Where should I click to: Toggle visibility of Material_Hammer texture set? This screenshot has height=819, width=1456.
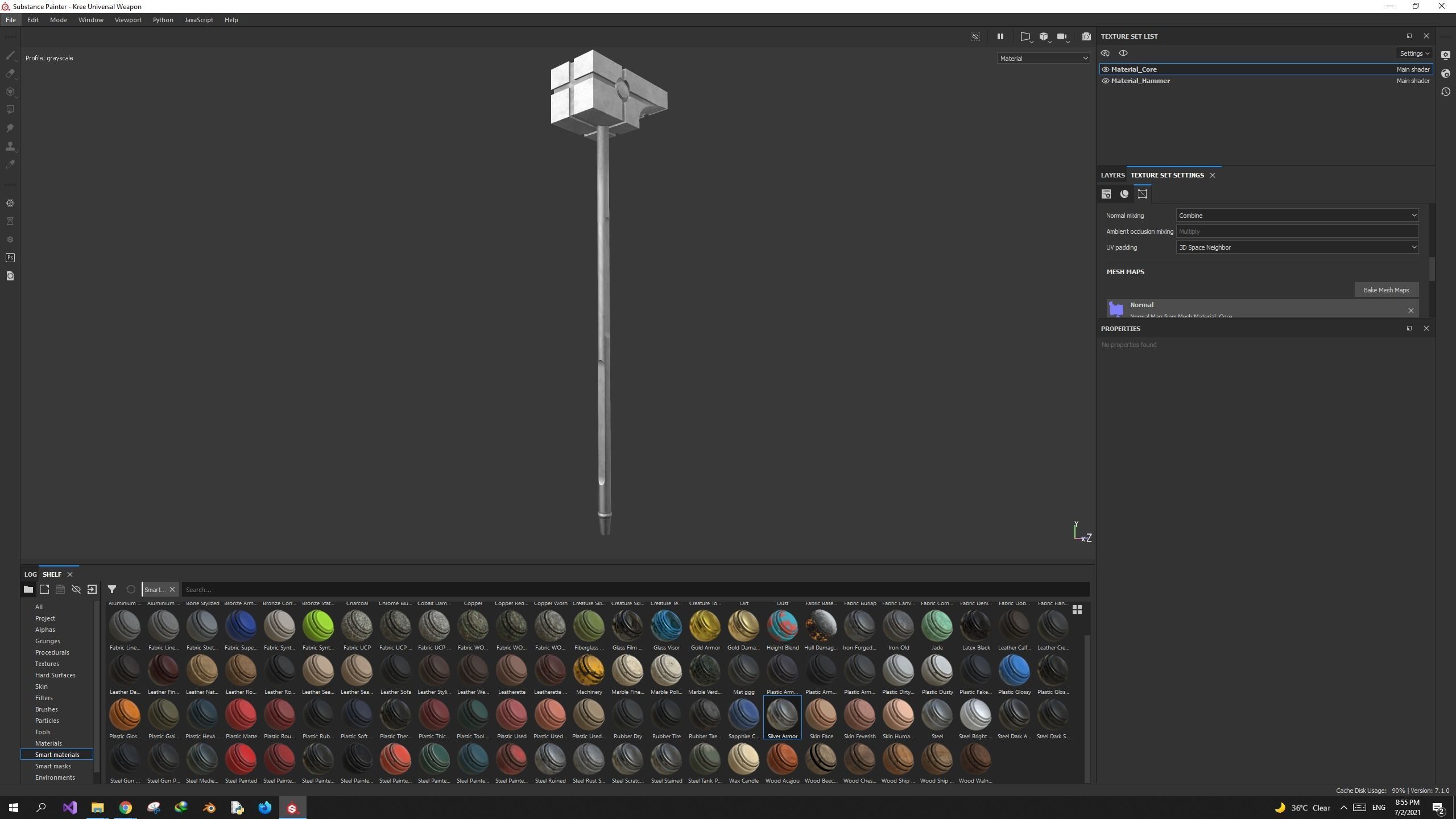1106,81
